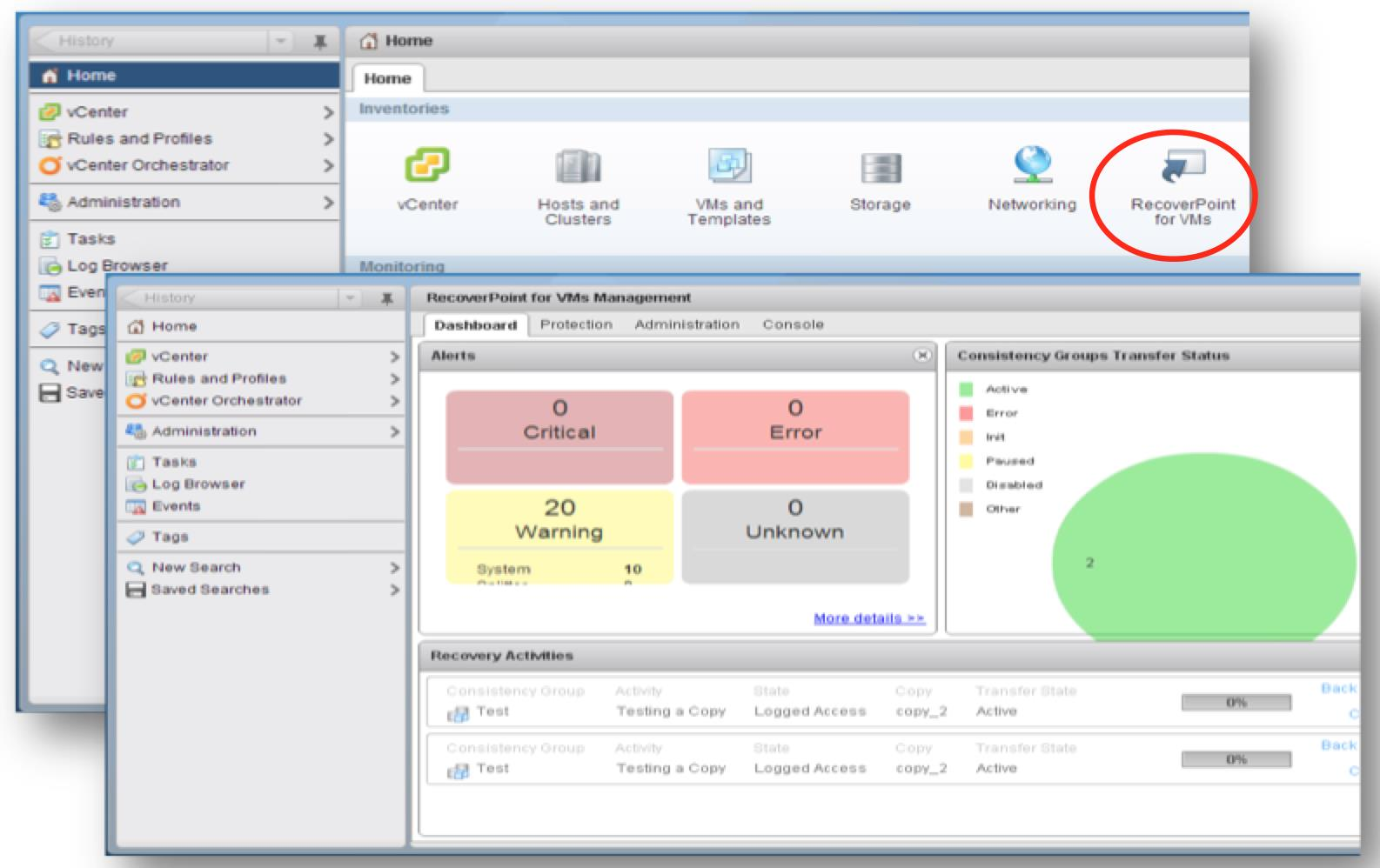Viewport: 1380px width, 868px height.
Task: Click the Paused yellow legend swatch
Action: (x=966, y=461)
